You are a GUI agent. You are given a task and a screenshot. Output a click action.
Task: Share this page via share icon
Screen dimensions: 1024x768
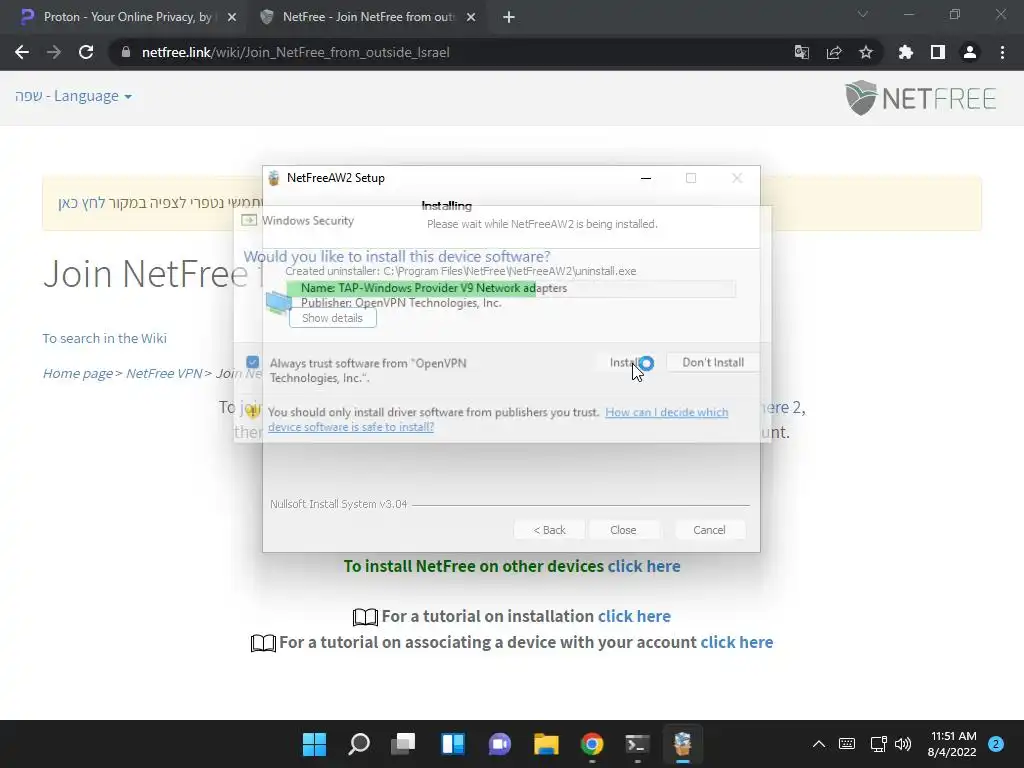point(834,52)
